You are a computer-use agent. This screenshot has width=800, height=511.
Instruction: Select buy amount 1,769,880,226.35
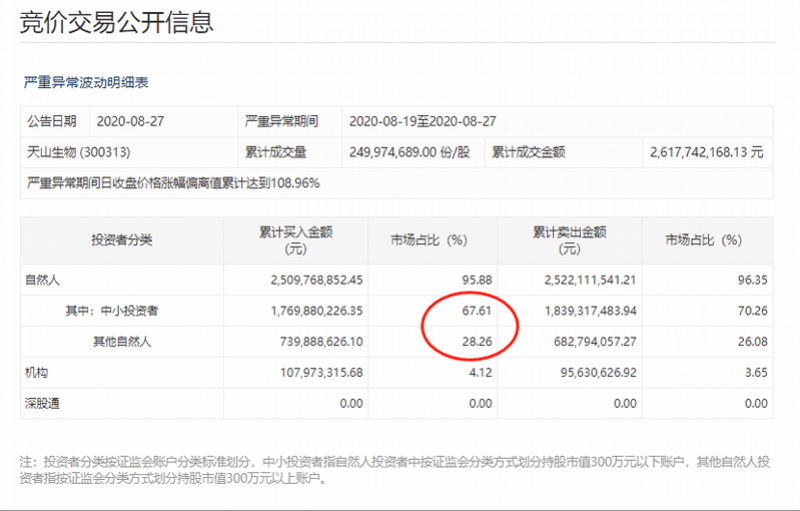pyautogui.click(x=316, y=311)
